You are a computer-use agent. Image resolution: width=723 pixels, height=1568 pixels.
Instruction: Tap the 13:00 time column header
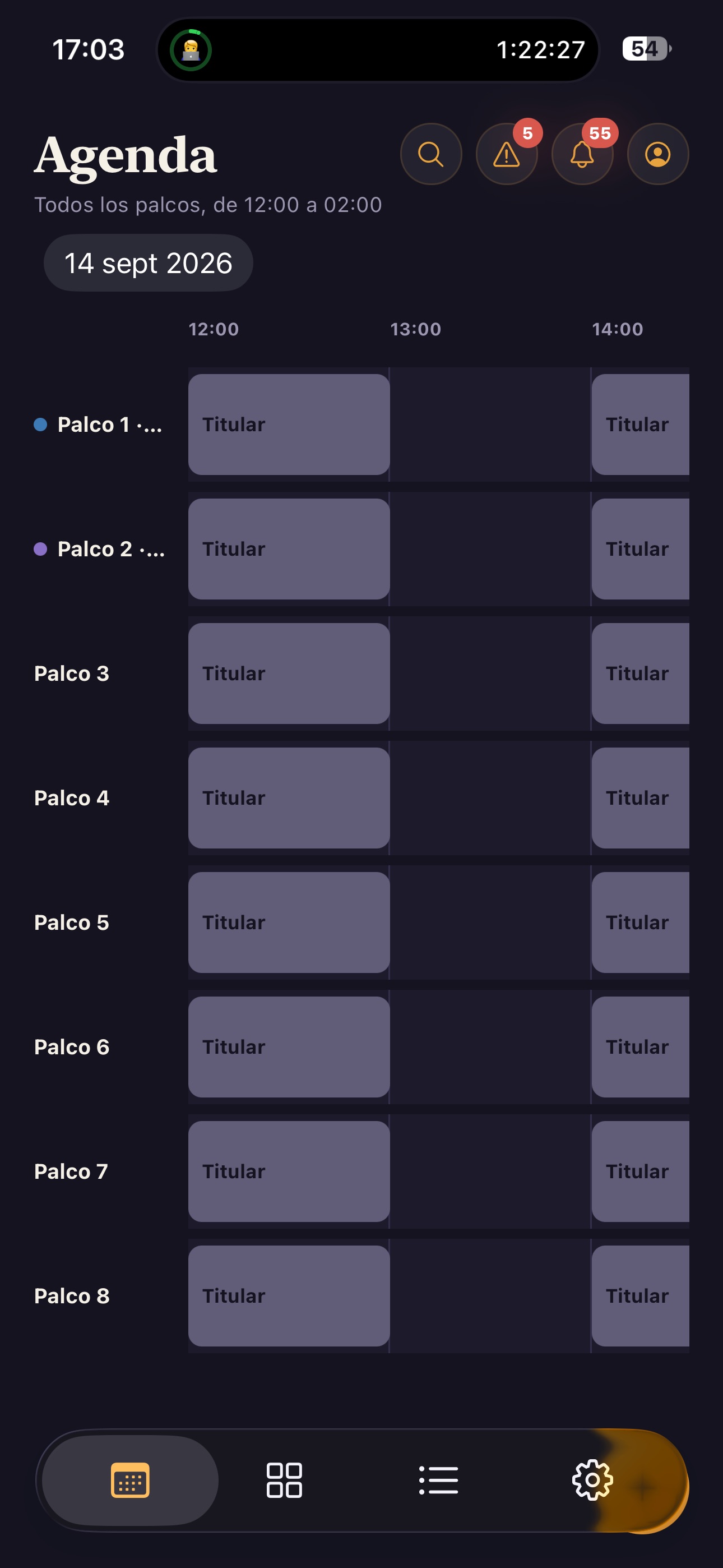tap(416, 329)
